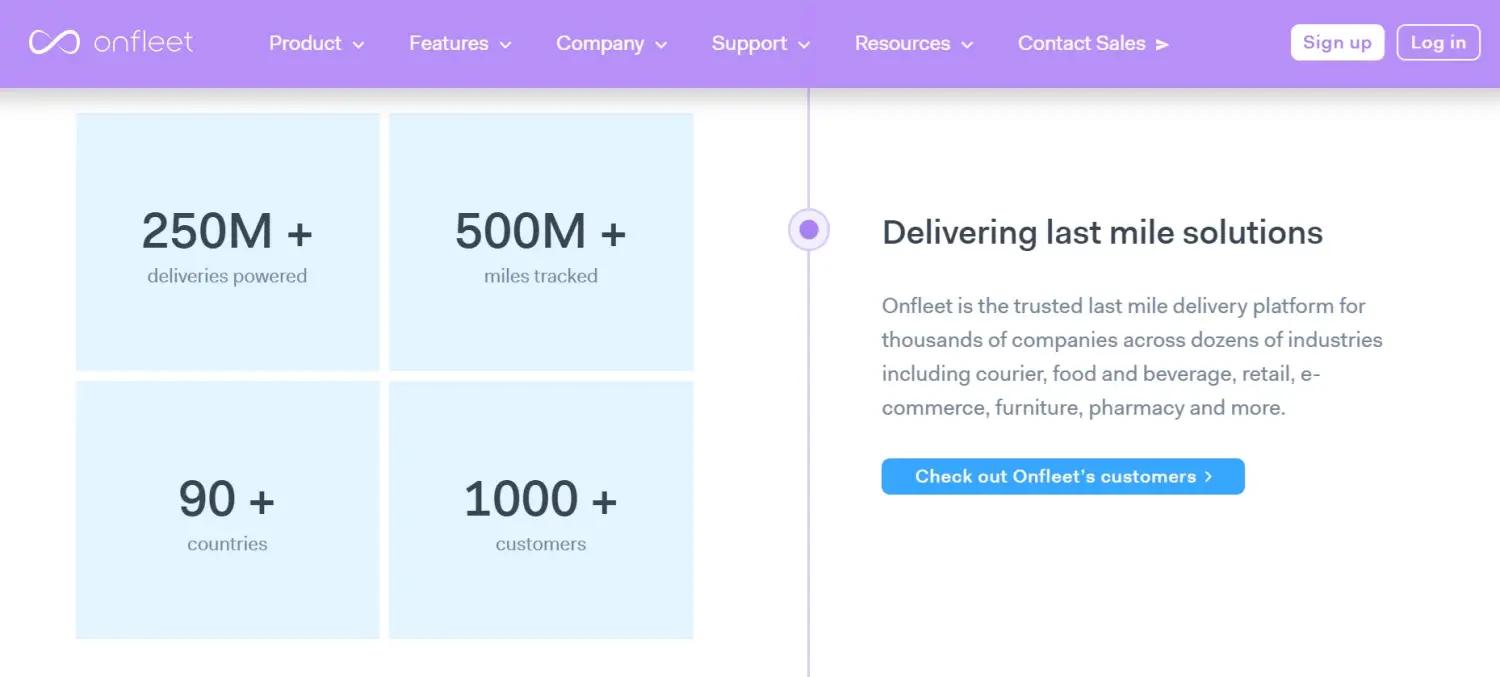Open the Resources dropdown chevron

pos(967,45)
